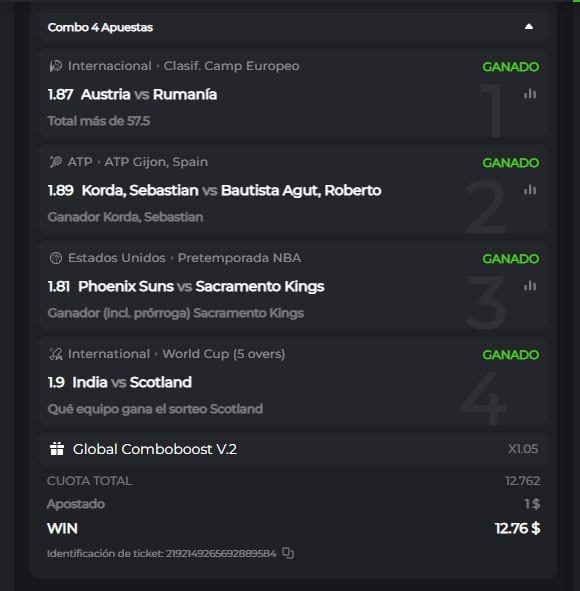This screenshot has height=591, width=580.
Task: Click the basketball sport icon
Action: (56, 258)
